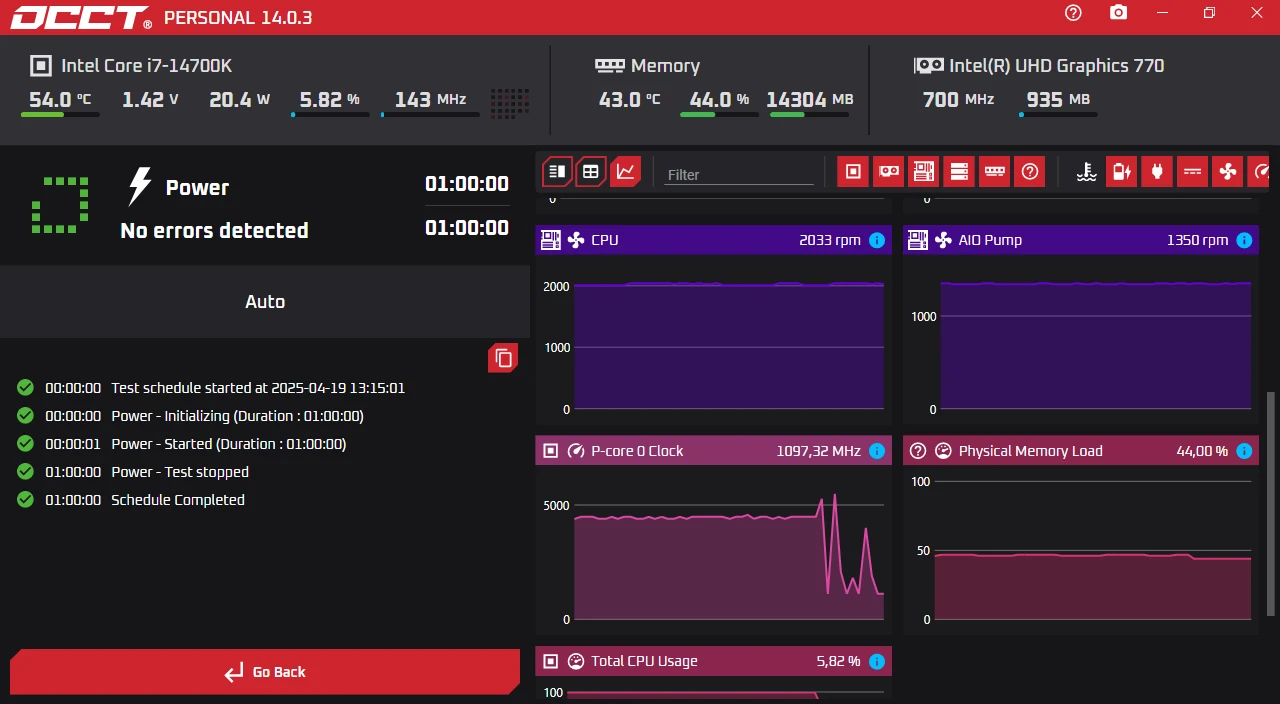1280x704 pixels.
Task: Click the CPU usage 5.82 % reading
Action: [330, 99]
